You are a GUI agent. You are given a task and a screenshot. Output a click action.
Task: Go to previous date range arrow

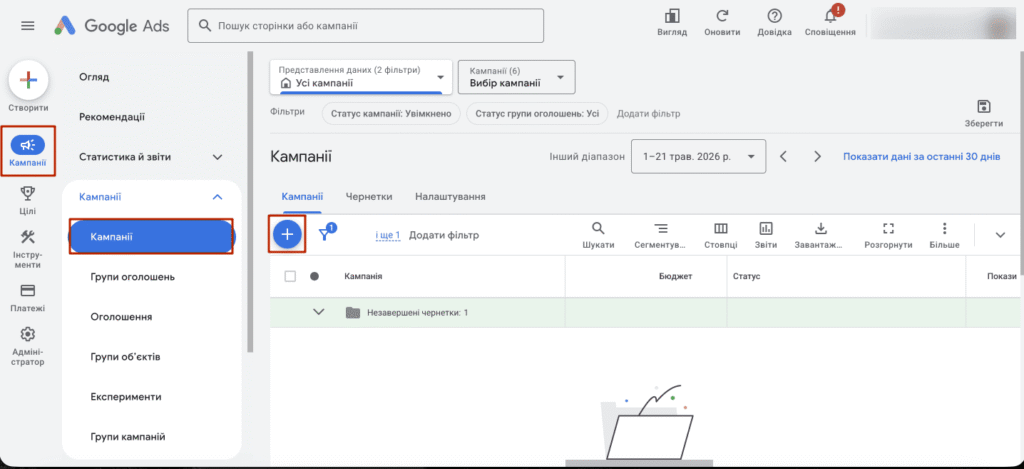pos(784,157)
